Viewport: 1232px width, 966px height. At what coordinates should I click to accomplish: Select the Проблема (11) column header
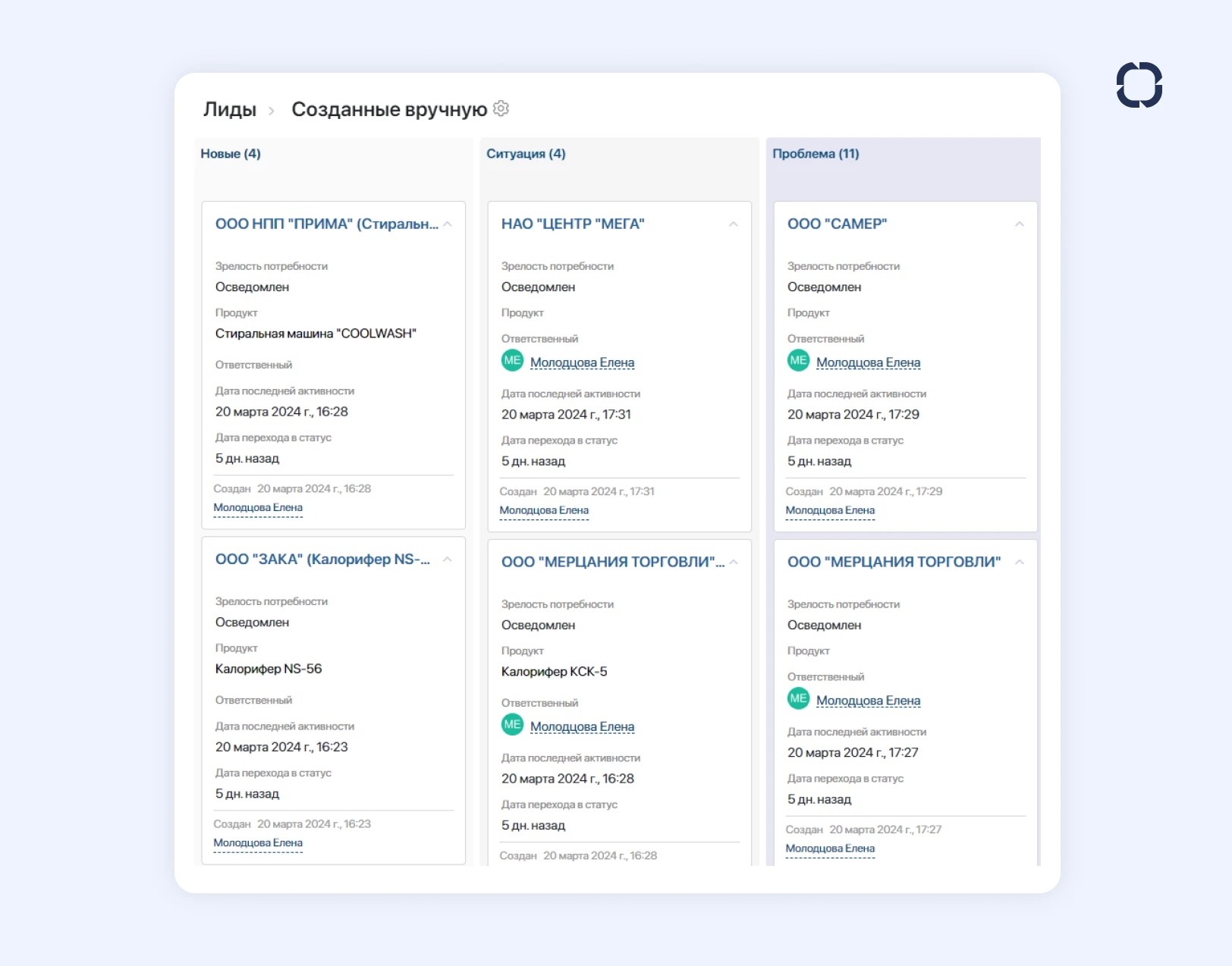(816, 154)
